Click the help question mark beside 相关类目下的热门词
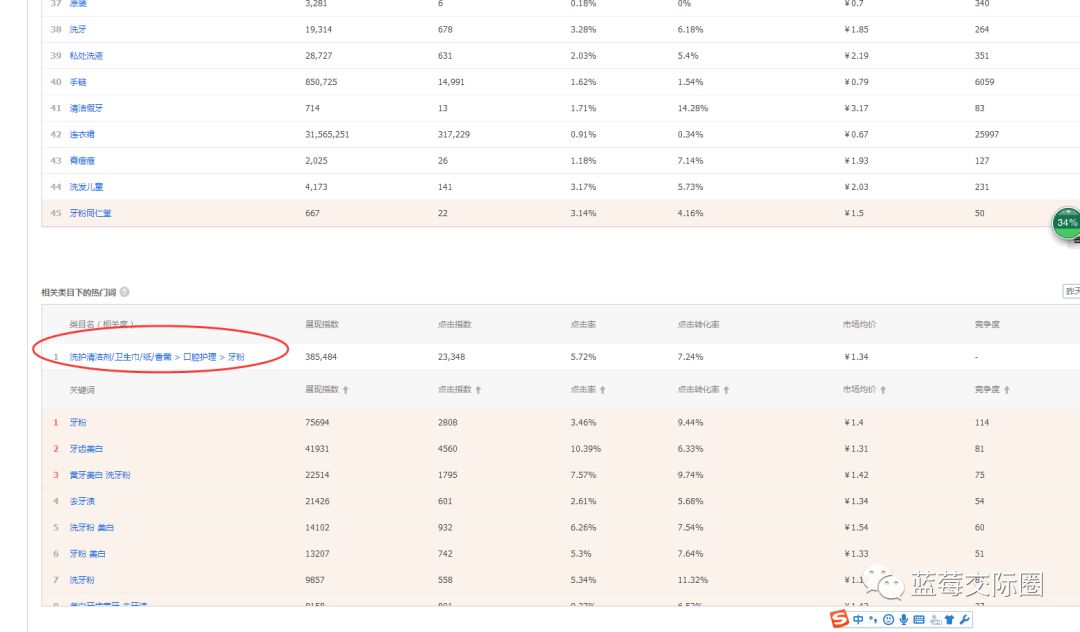 pos(125,292)
